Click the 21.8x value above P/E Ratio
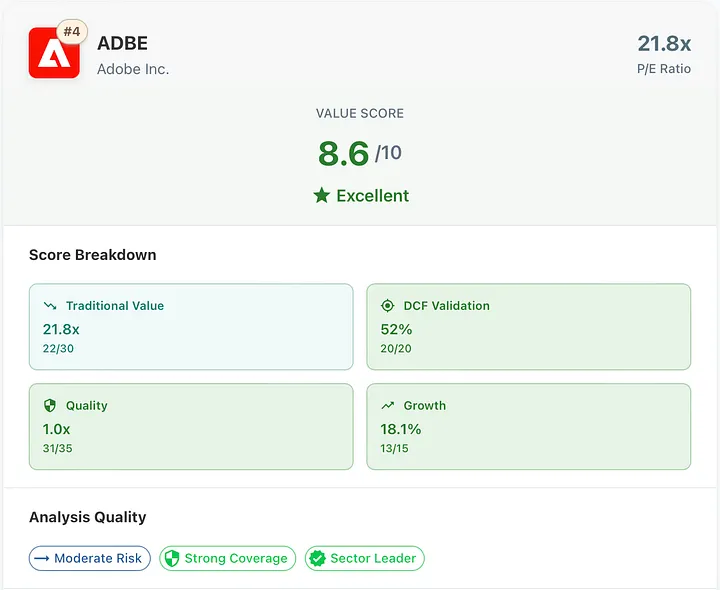Screen dimensions: 720x590 (664, 44)
